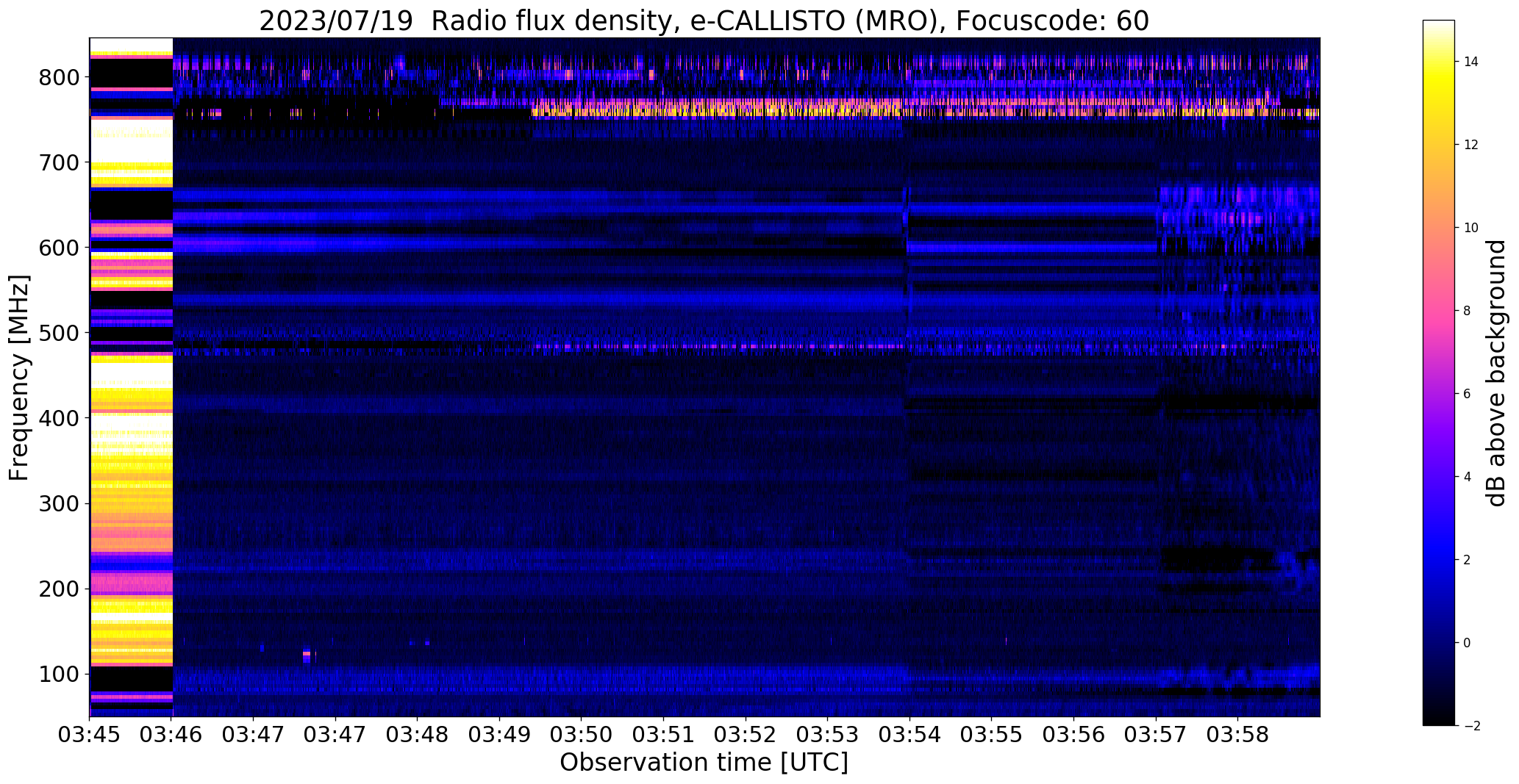Image resolution: width=1519 pixels, height=784 pixels.
Task: Click the 4 colorbar tick label
Action: pyautogui.click(x=1468, y=477)
